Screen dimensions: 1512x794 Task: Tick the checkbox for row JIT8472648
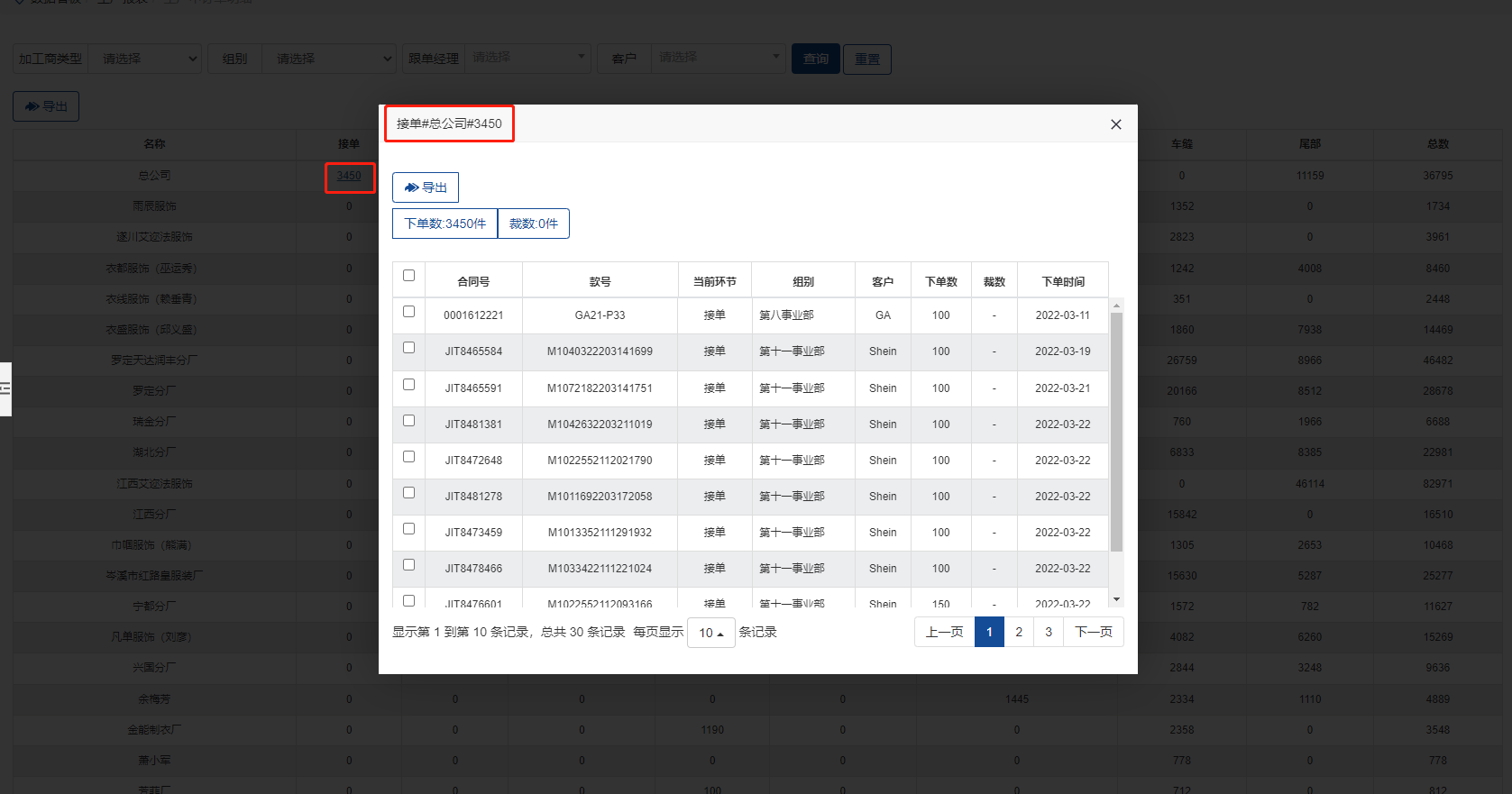[x=408, y=457]
